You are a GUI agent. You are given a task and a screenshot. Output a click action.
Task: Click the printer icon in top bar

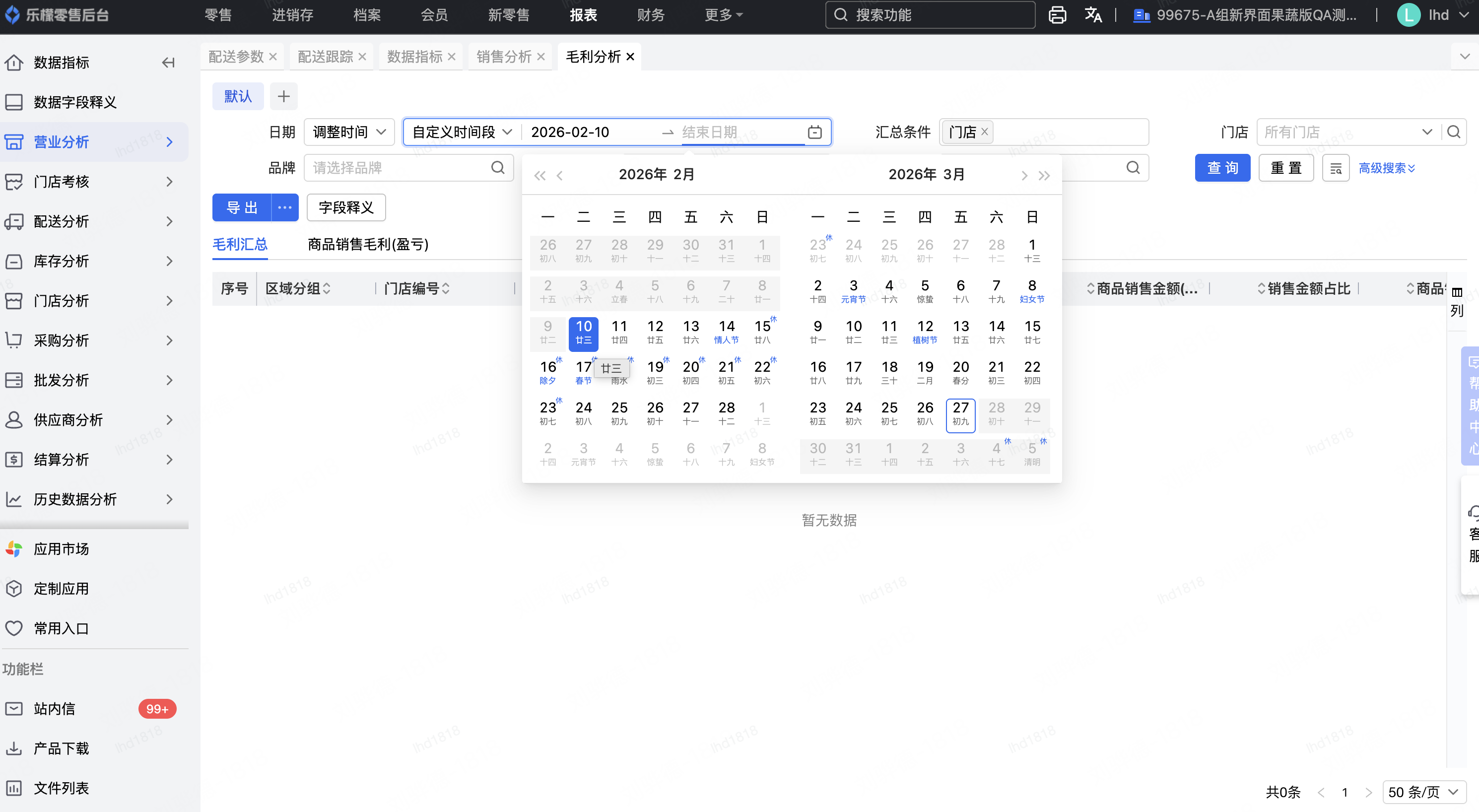pyautogui.click(x=1057, y=15)
